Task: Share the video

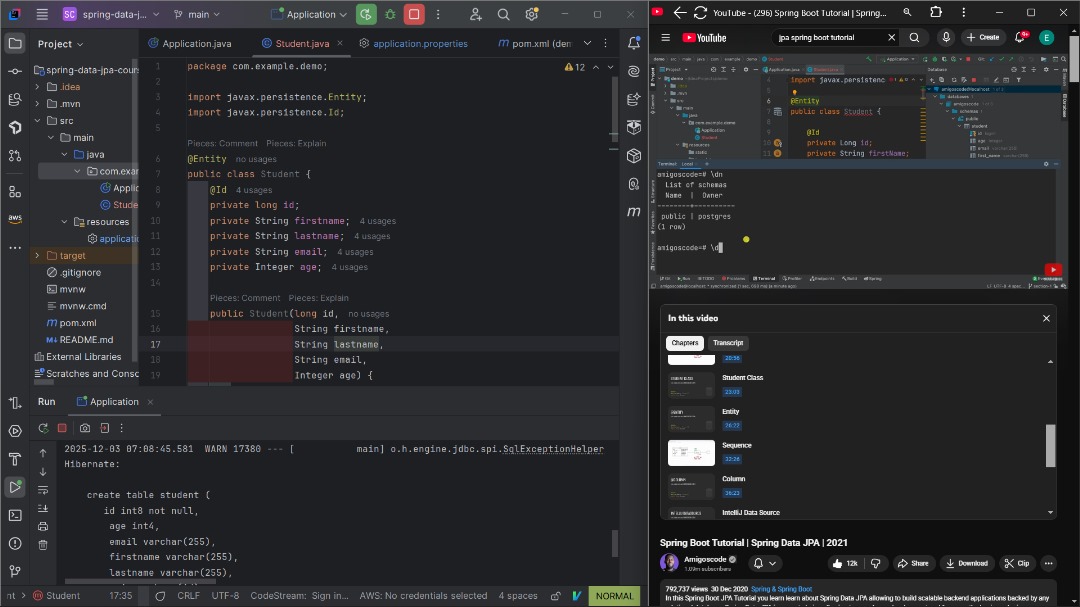Action: 913,564
